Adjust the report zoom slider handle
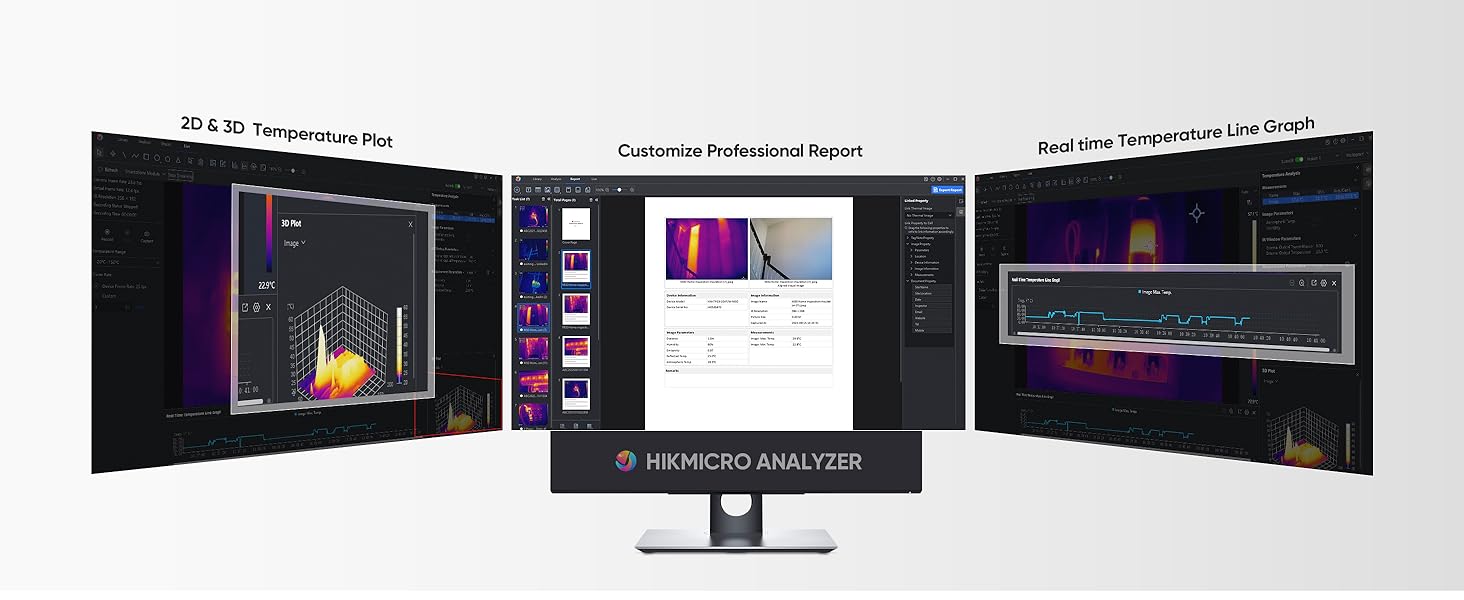This screenshot has height=600, width=1464. 621,189
